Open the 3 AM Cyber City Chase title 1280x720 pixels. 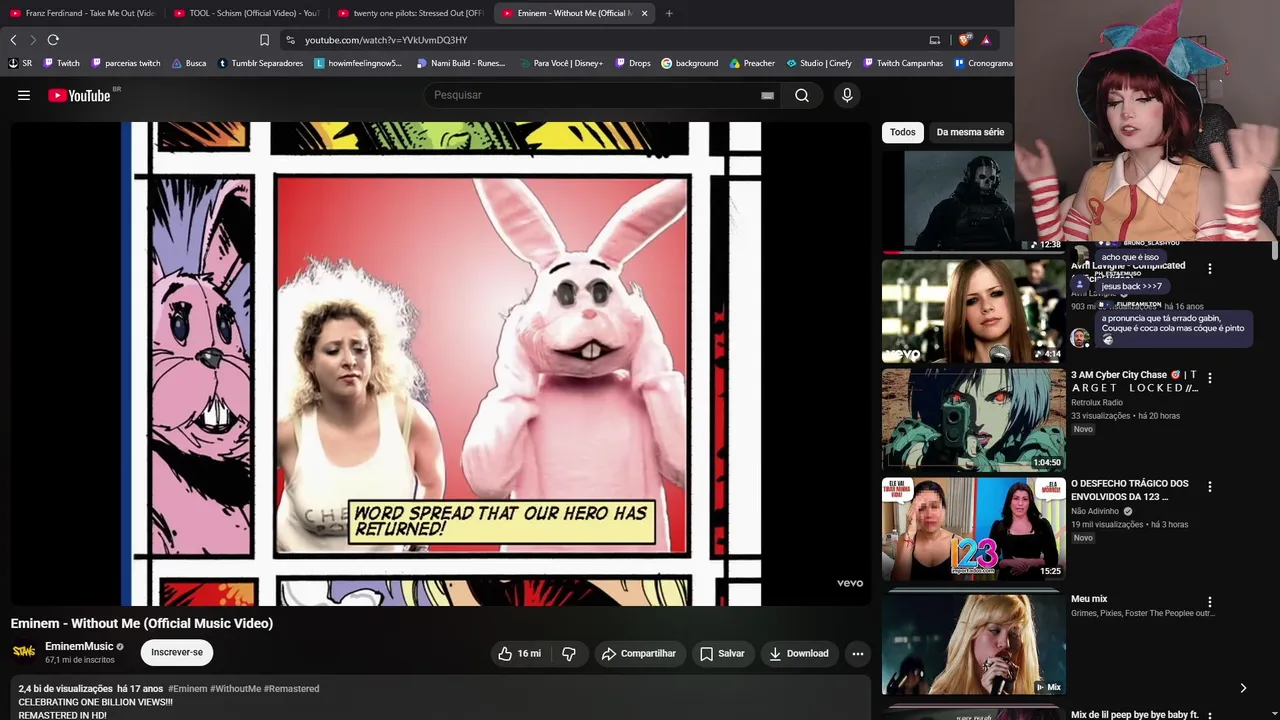[x=1134, y=381]
